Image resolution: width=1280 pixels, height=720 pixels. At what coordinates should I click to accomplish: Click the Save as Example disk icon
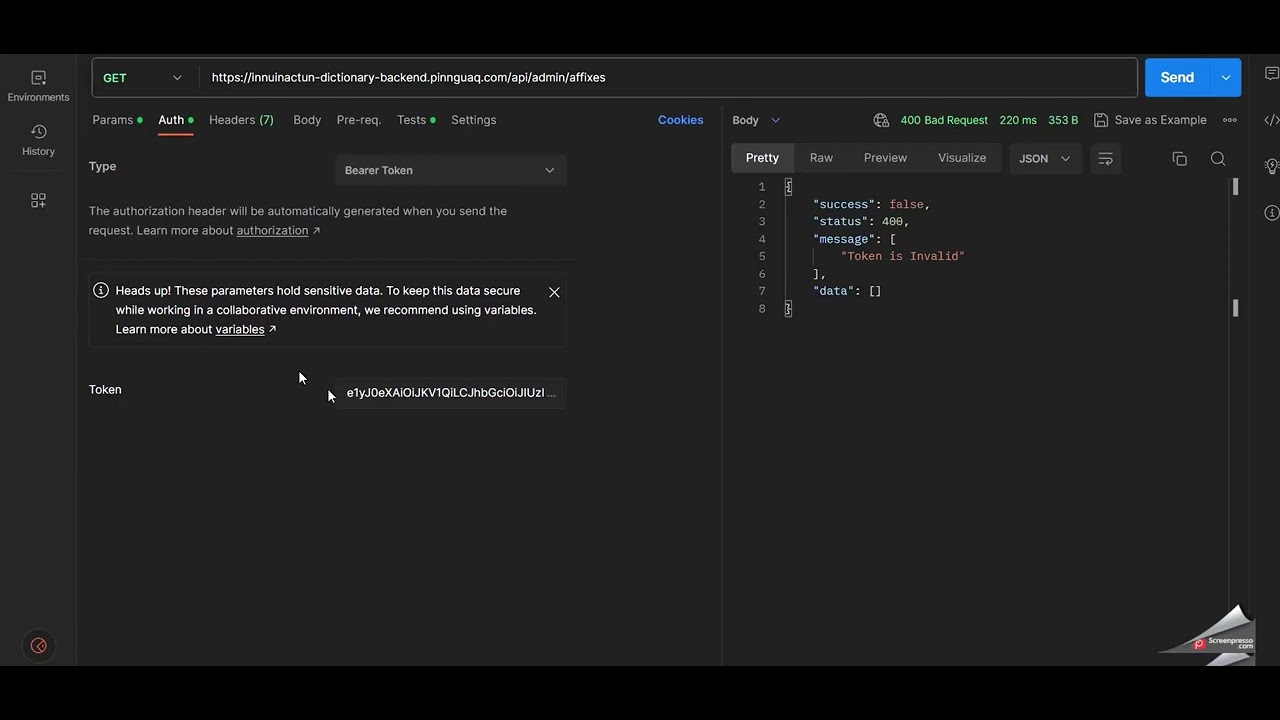point(1101,120)
